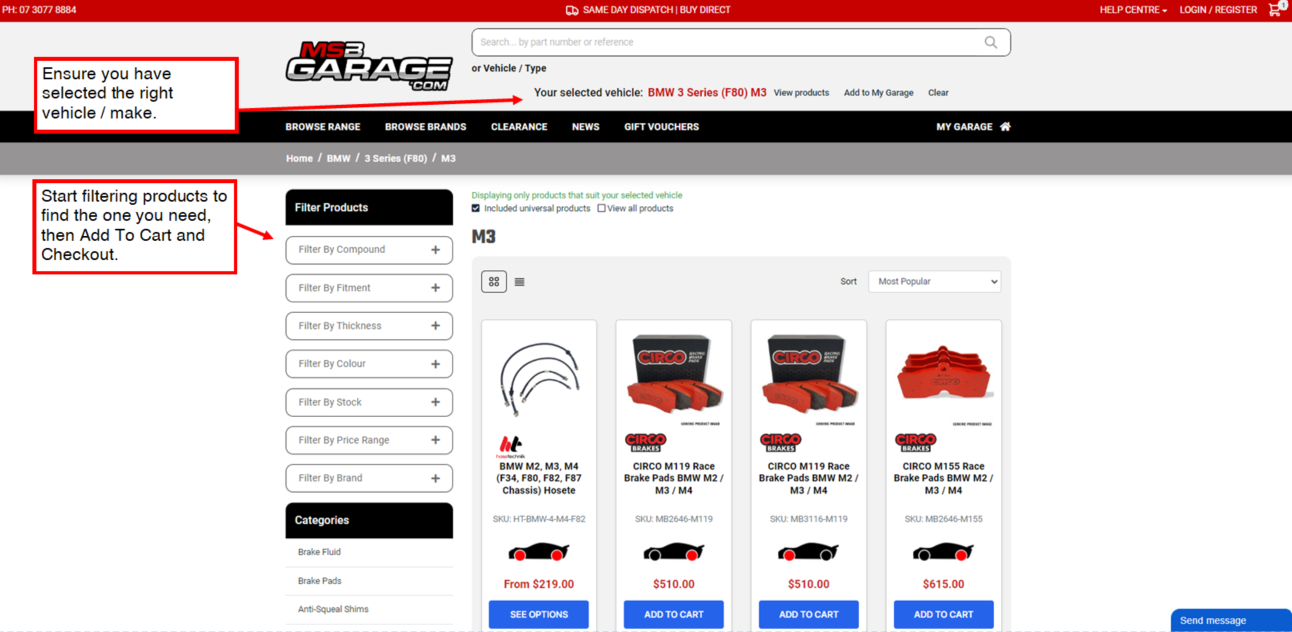Open Brake Pads category
1292x632 pixels.
pos(319,581)
